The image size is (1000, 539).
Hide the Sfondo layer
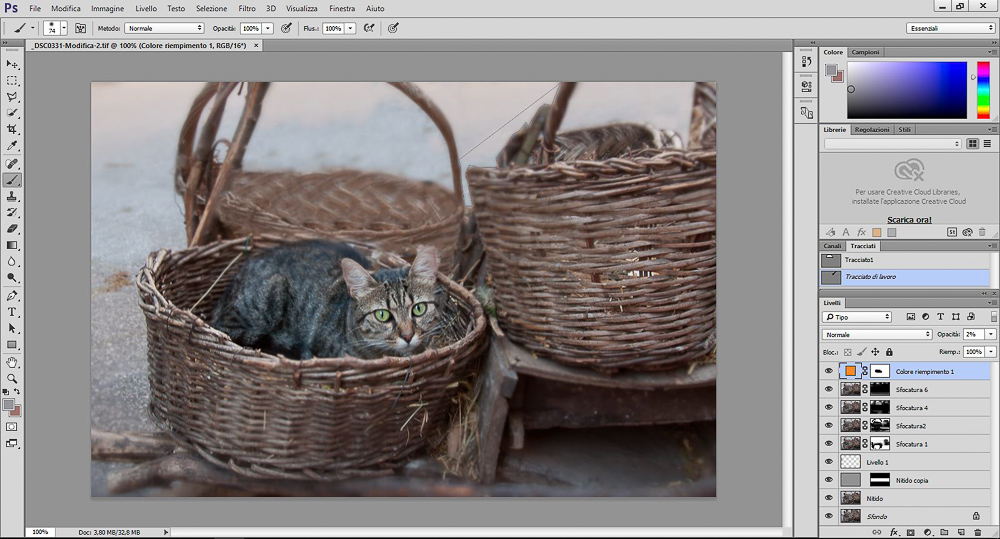[x=828, y=516]
